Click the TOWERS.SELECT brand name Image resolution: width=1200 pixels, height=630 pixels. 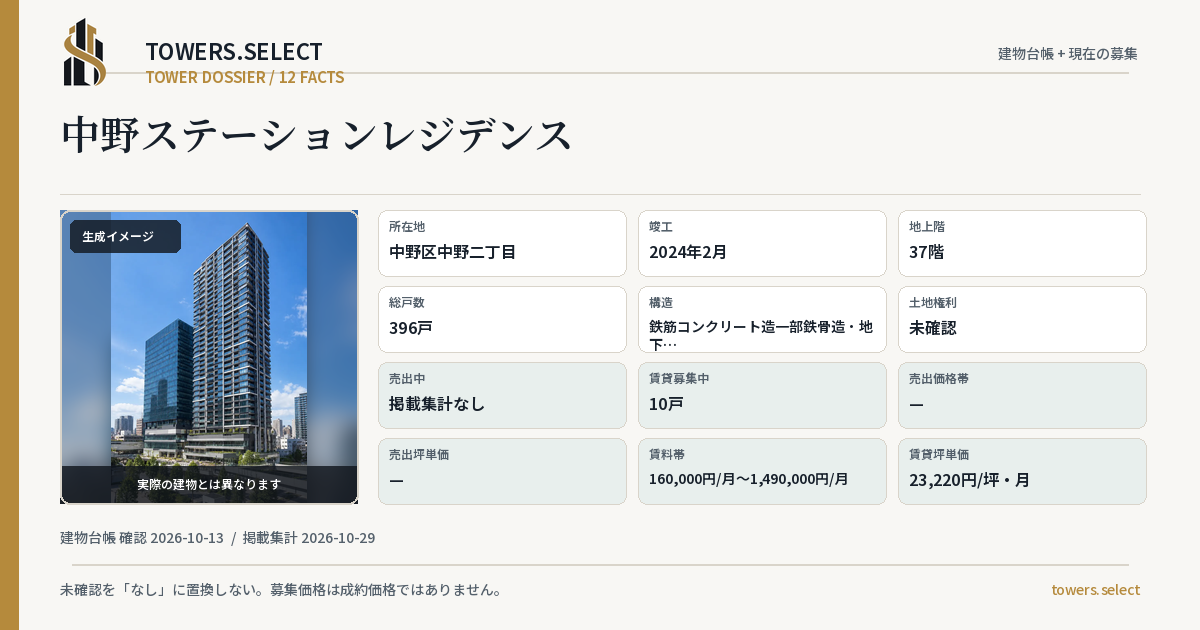[234, 52]
